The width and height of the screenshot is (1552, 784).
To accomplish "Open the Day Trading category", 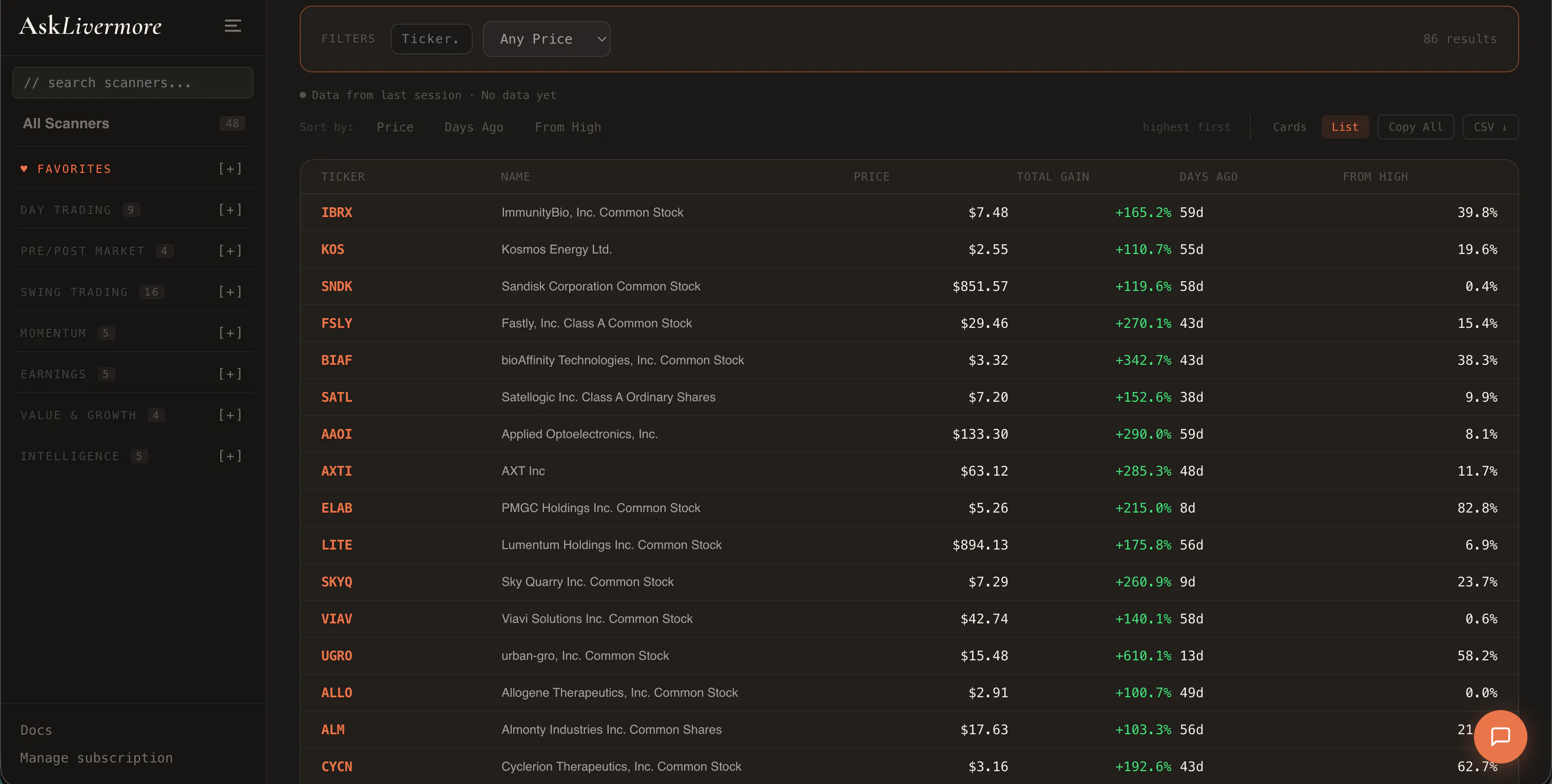I will [66, 209].
